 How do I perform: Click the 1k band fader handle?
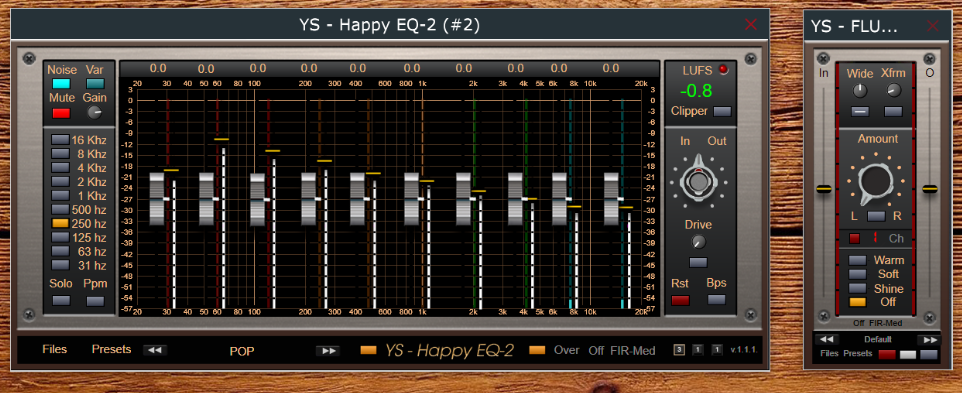coord(412,199)
